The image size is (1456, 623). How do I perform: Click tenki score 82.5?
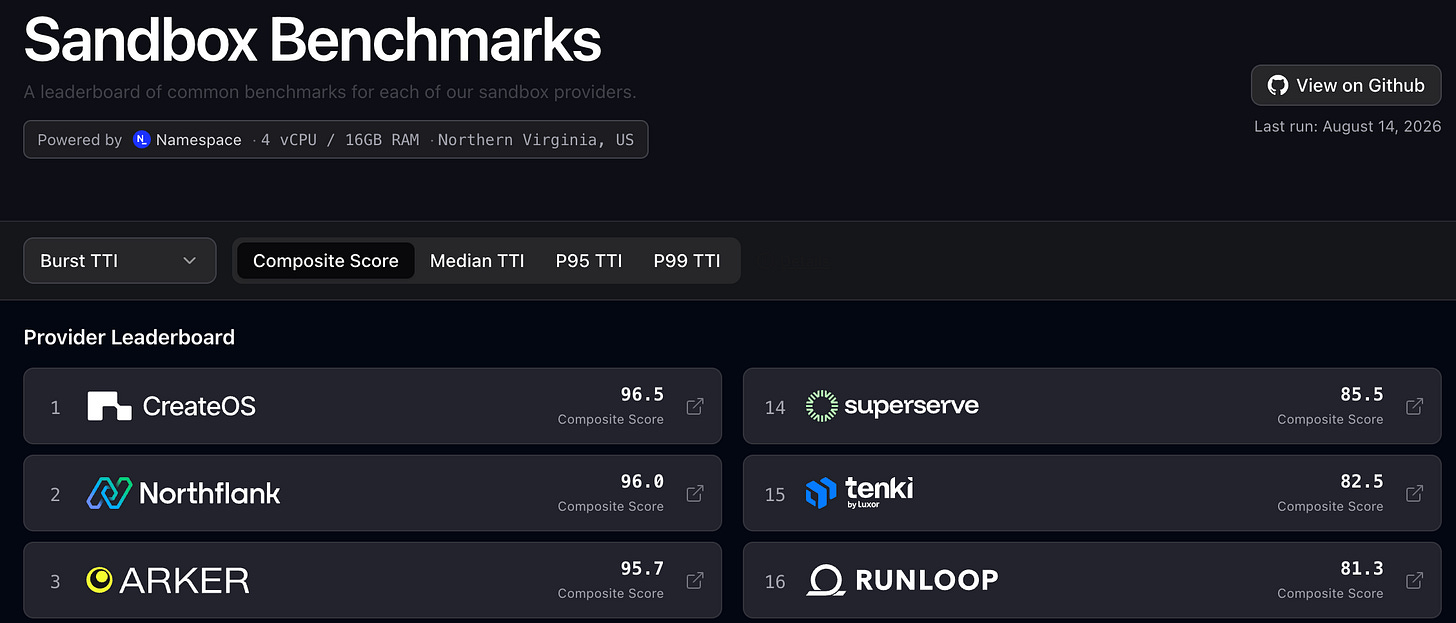pyautogui.click(x=1362, y=482)
